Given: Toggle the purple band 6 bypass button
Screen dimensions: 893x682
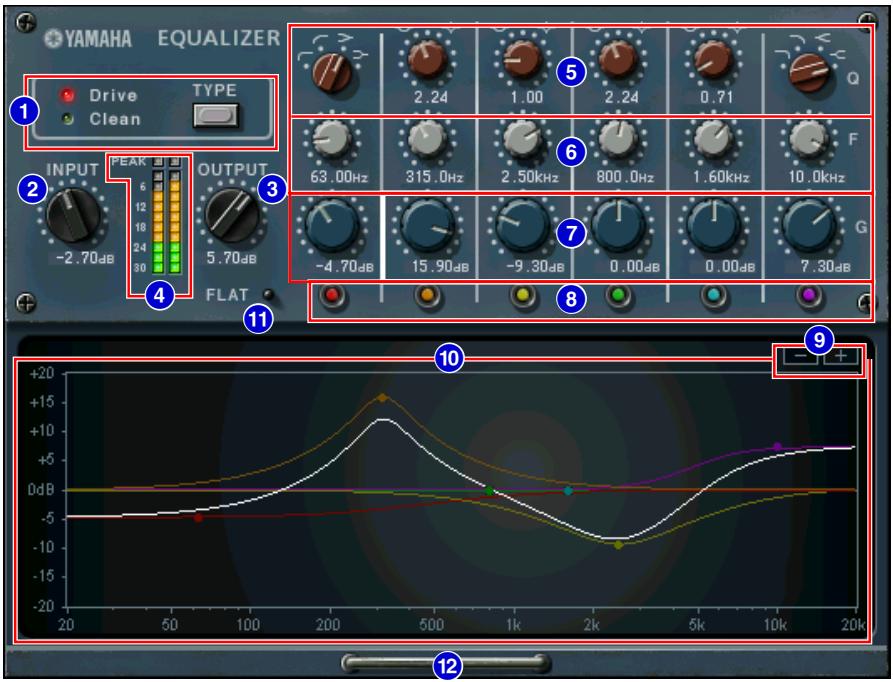Looking at the screenshot, I should [810, 296].
